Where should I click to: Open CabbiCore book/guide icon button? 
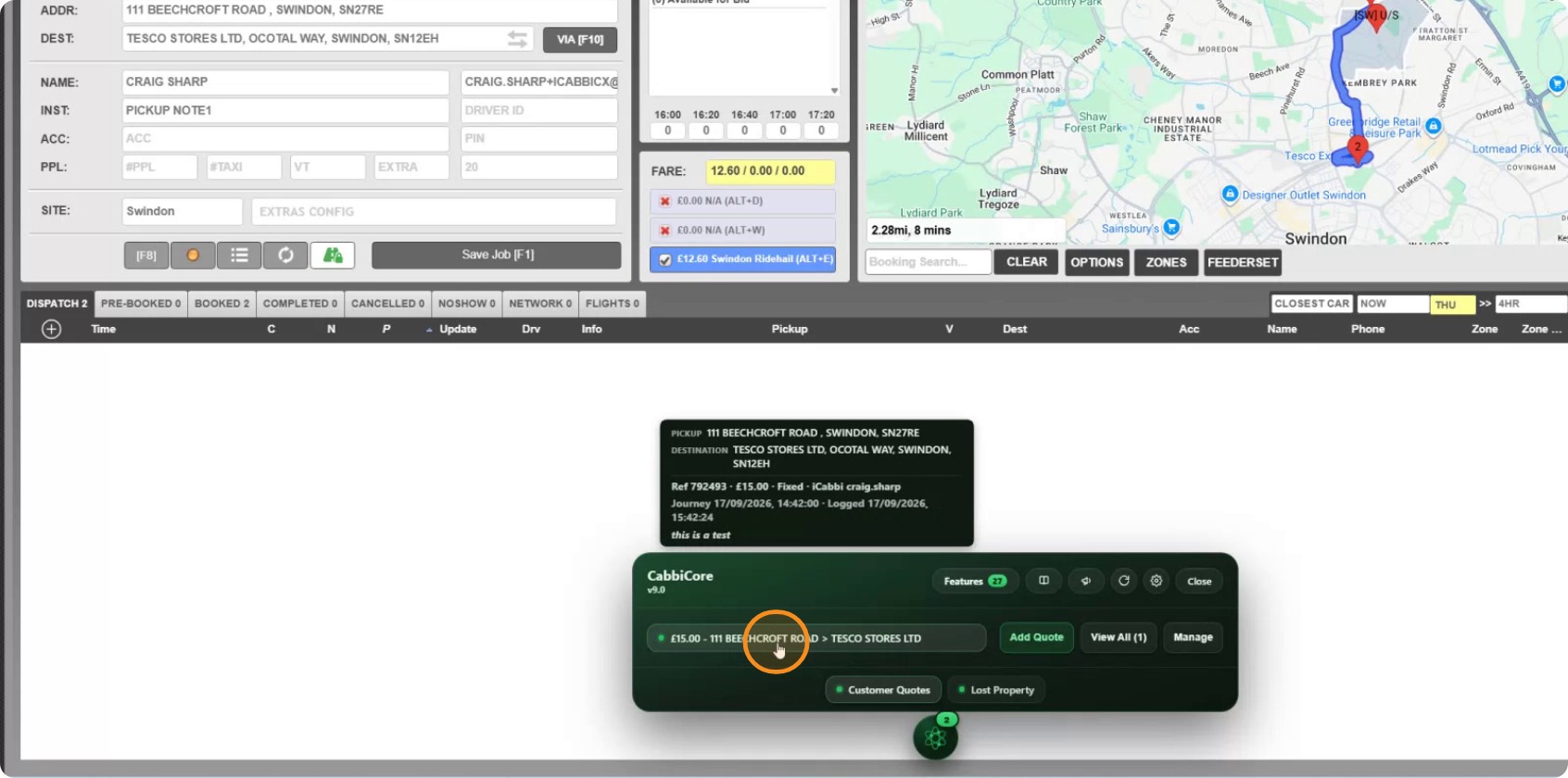(x=1043, y=581)
